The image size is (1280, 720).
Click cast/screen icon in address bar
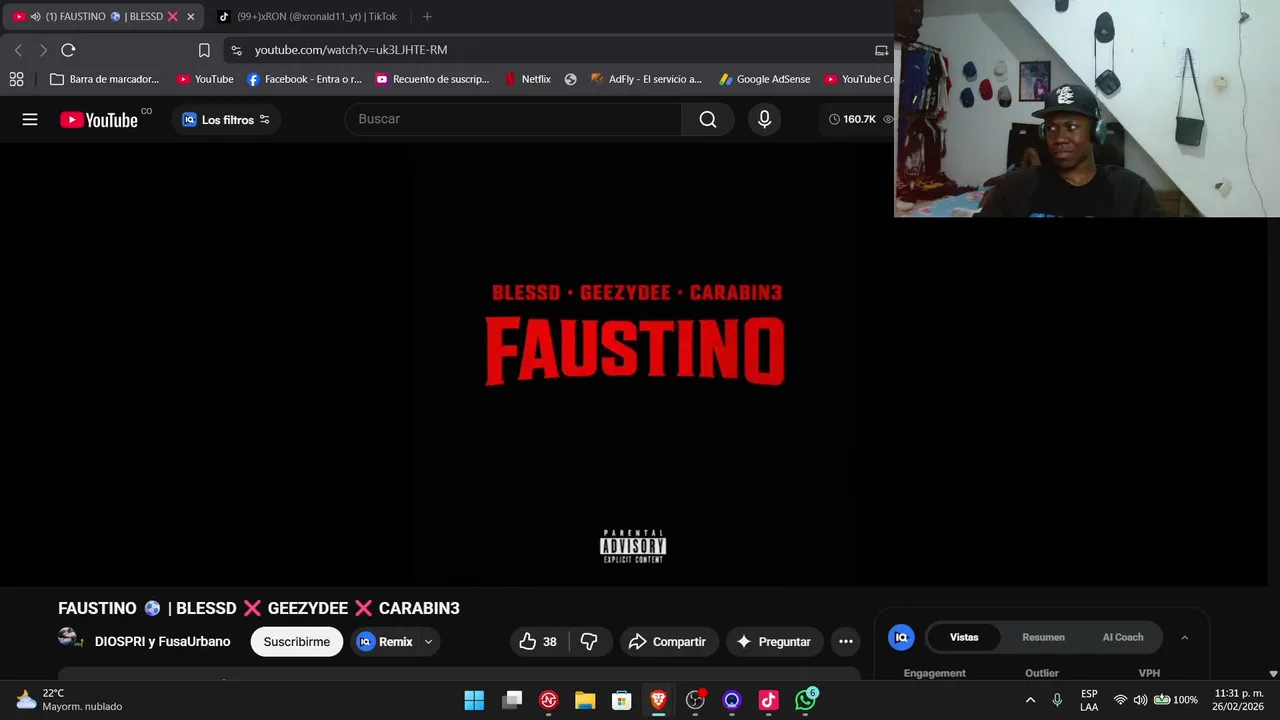[x=881, y=50]
